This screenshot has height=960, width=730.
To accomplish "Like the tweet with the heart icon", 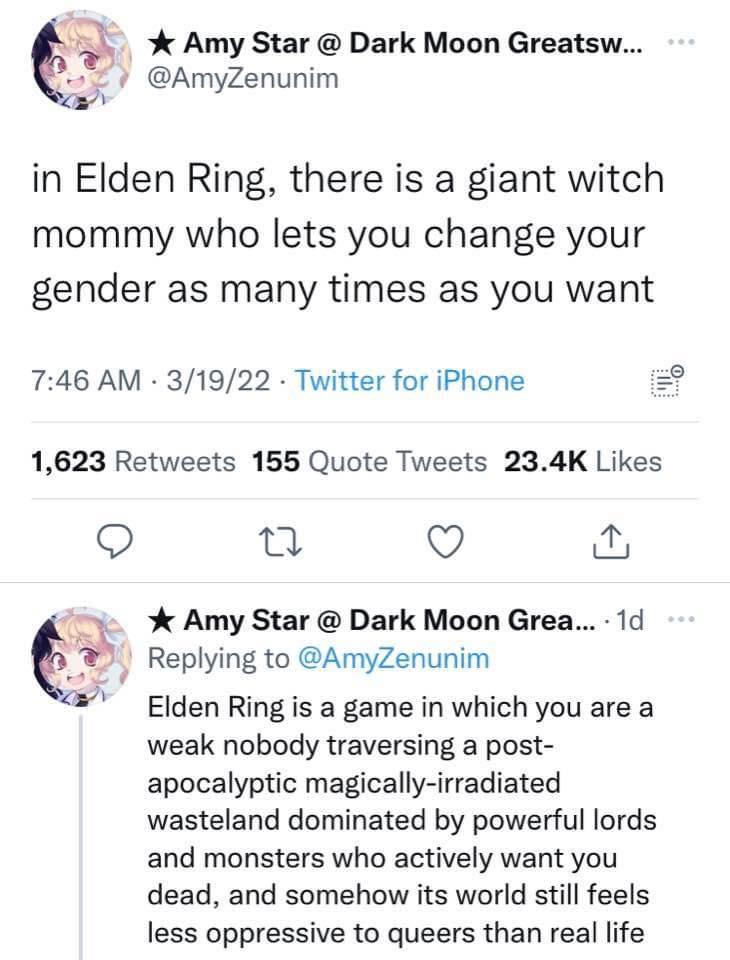I will tap(446, 542).
